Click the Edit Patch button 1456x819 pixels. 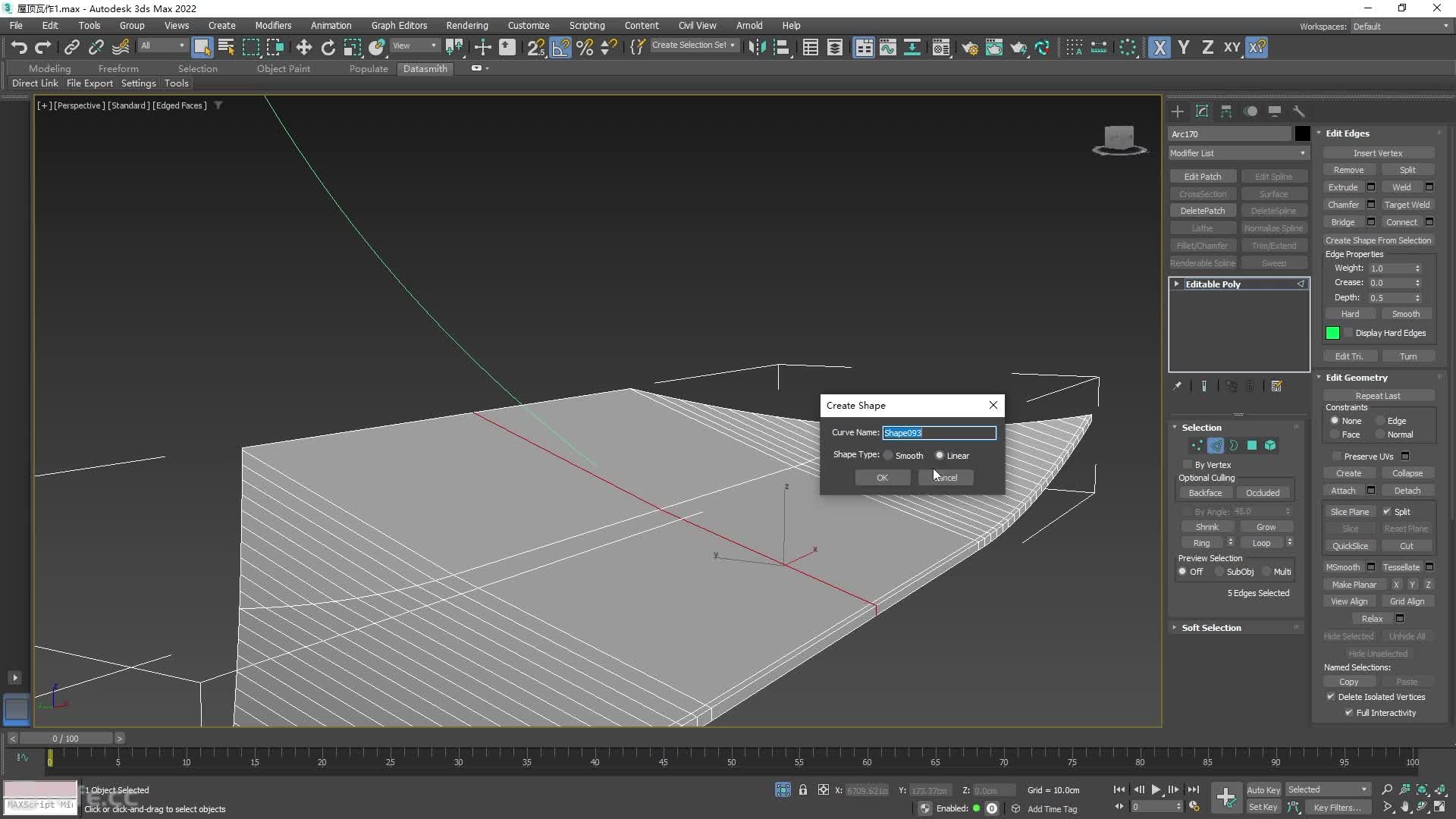pyautogui.click(x=1203, y=177)
